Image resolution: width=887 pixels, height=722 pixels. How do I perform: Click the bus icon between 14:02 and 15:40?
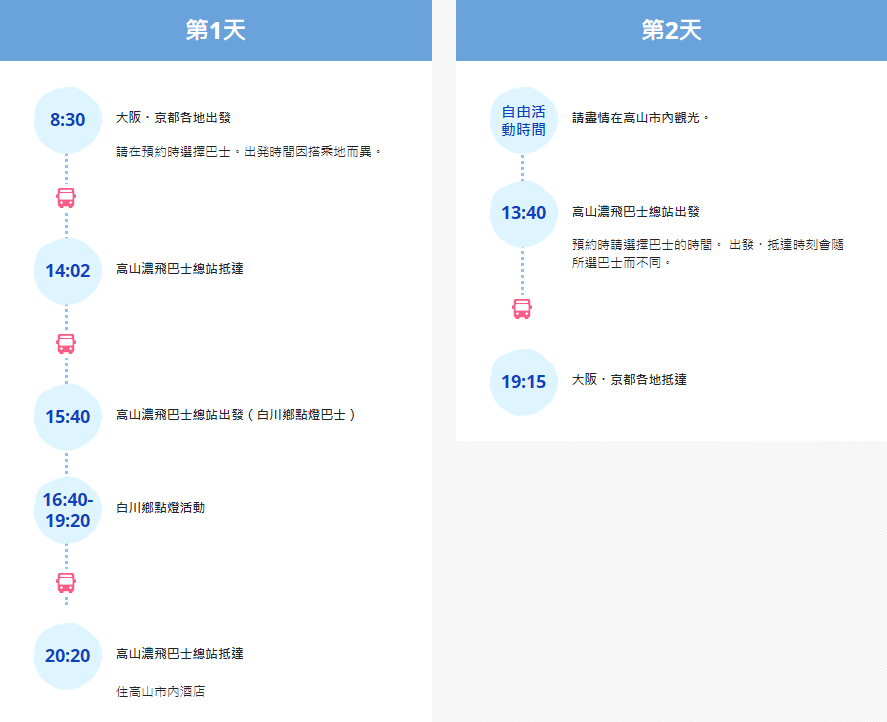66,344
